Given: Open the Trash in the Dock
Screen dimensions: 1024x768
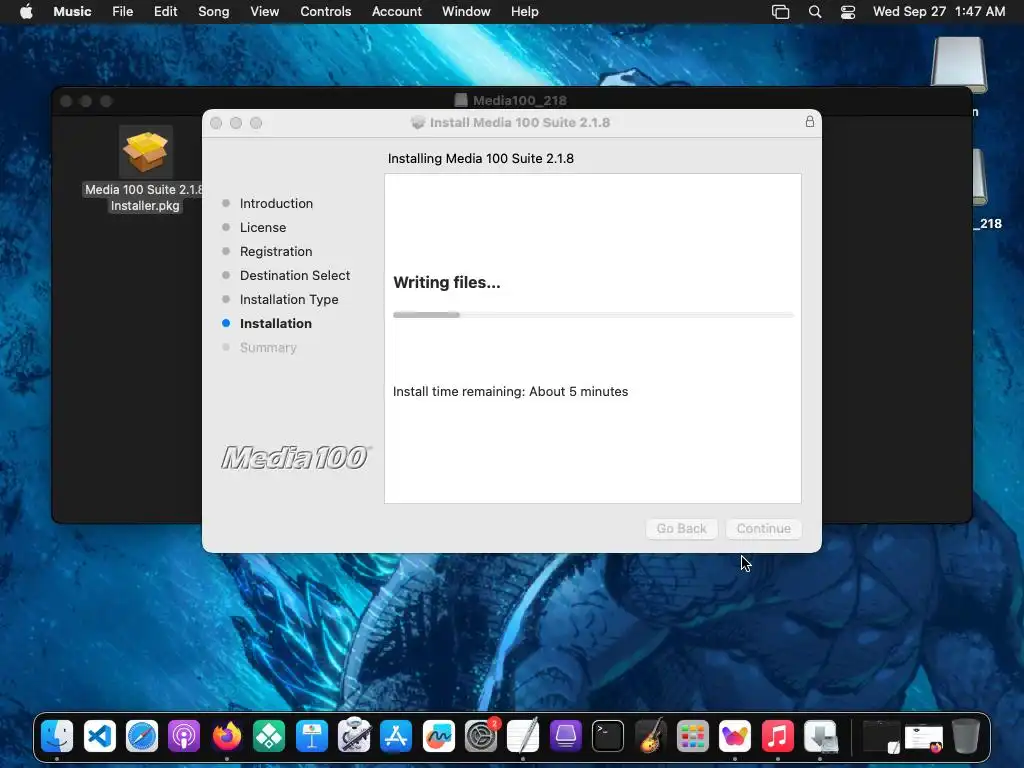Looking at the screenshot, I should (x=966, y=737).
